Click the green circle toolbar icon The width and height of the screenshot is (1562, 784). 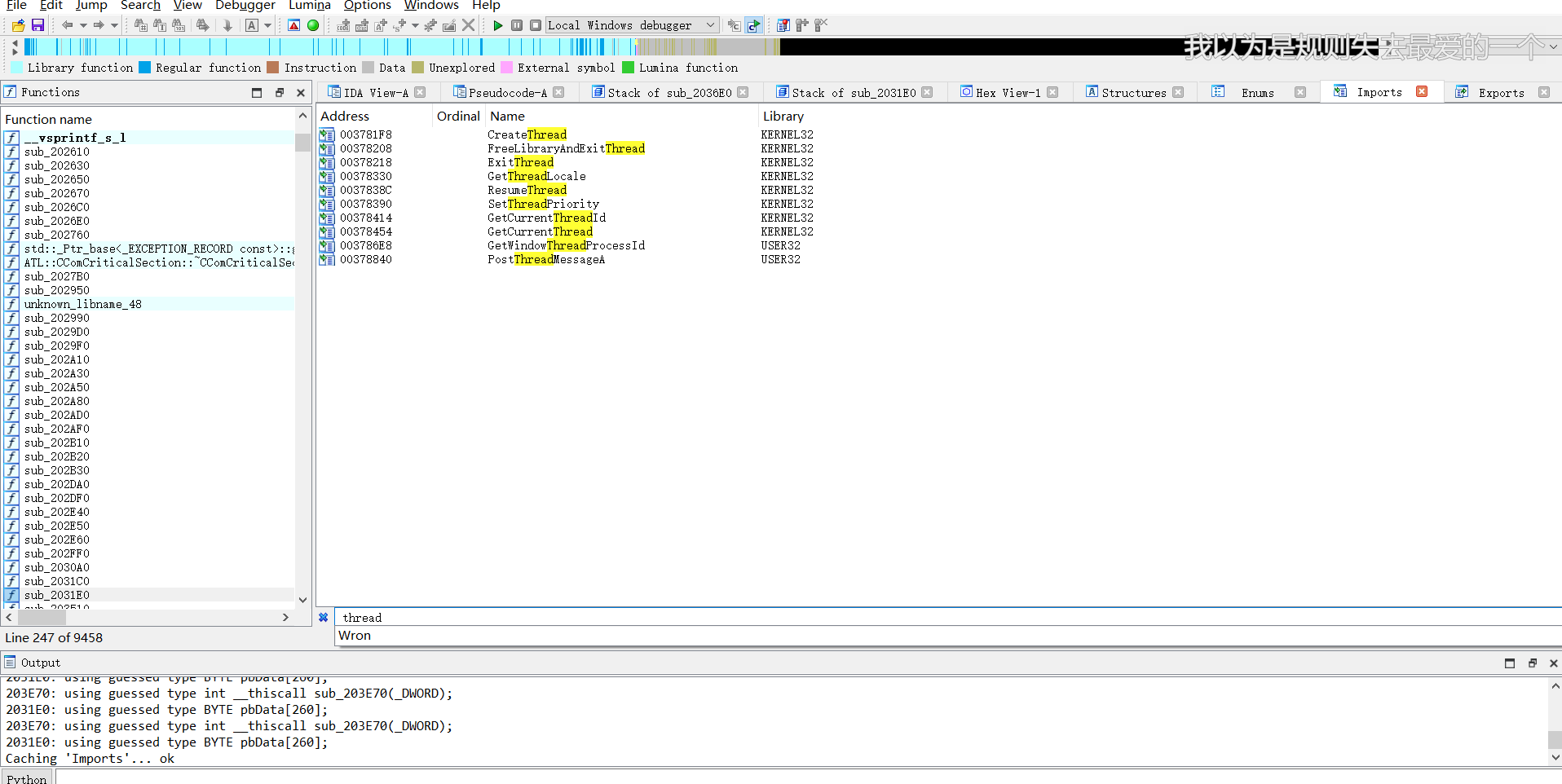pyautogui.click(x=313, y=25)
